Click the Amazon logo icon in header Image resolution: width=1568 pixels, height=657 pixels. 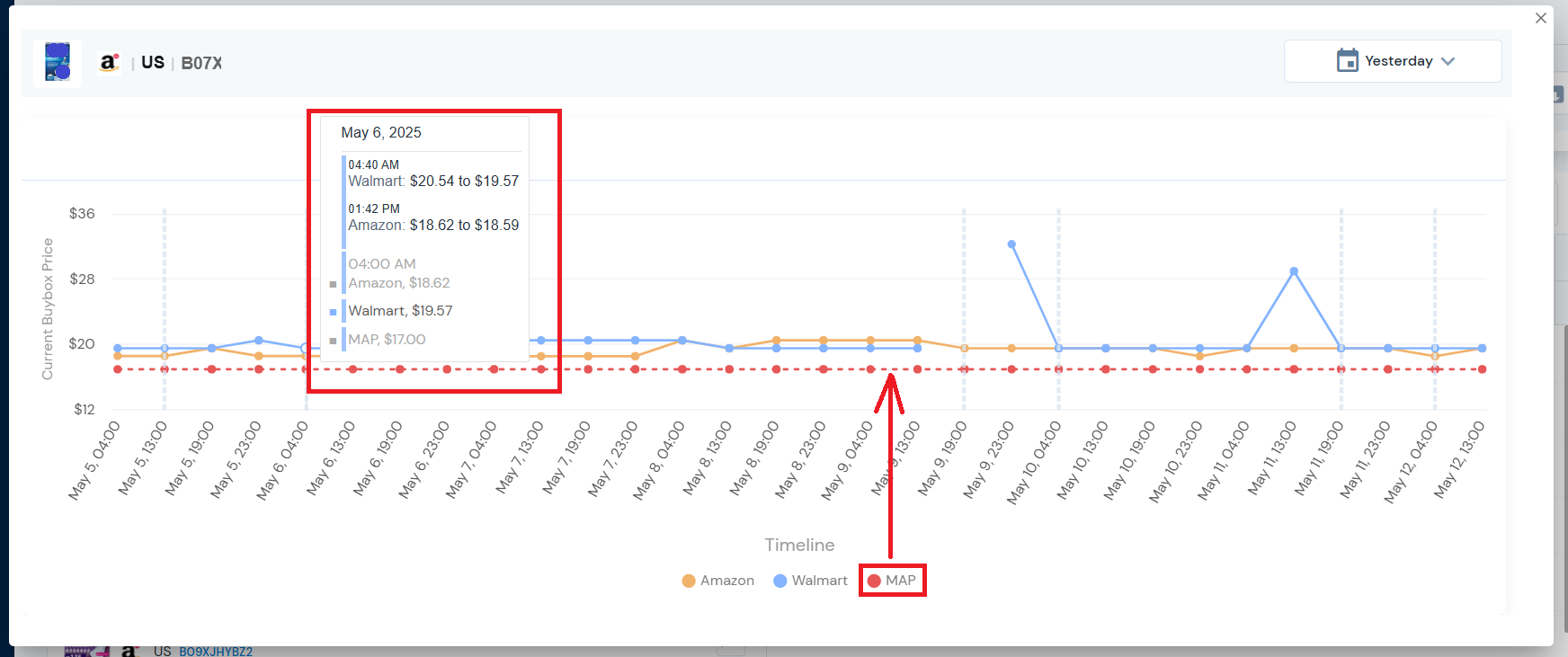109,62
